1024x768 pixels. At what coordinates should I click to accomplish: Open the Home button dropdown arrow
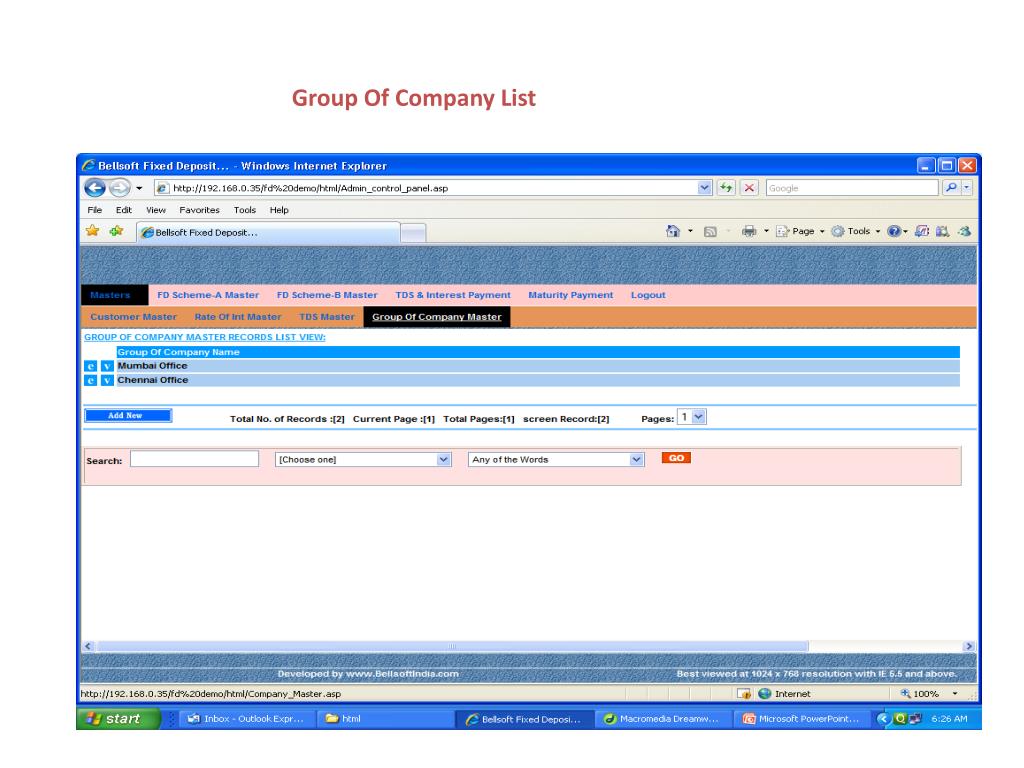click(690, 231)
